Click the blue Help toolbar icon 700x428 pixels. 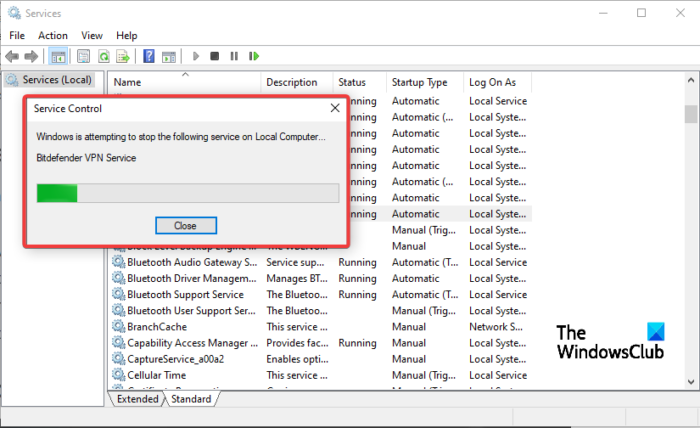pos(149,57)
